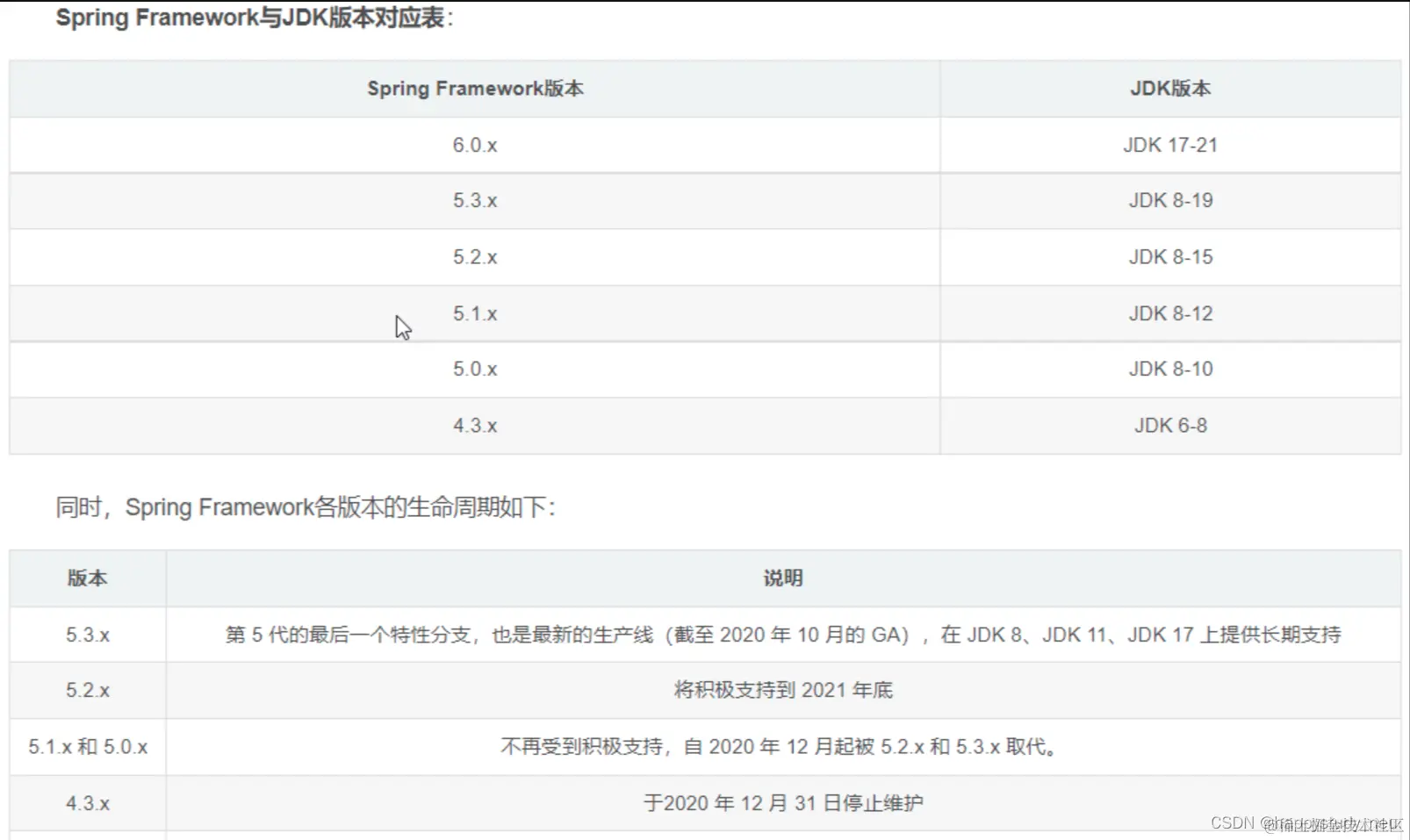Select the 4.3.x version cell
The image size is (1410, 840).
pos(475,425)
